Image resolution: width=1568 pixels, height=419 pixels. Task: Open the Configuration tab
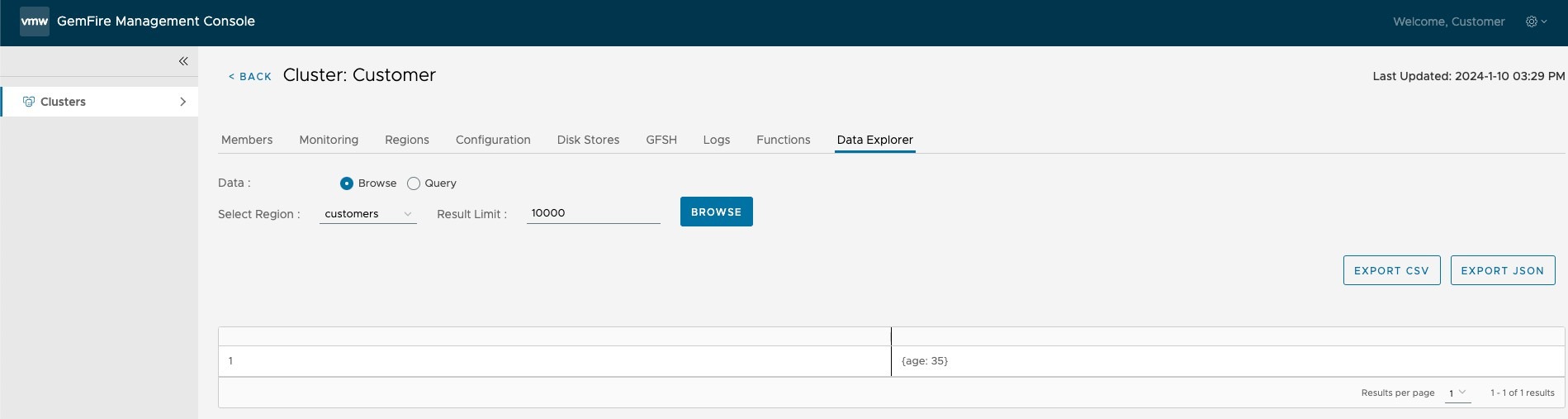point(493,140)
